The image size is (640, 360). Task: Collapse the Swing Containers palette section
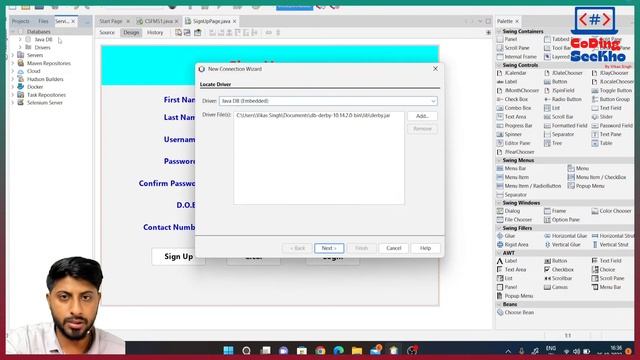[499, 31]
